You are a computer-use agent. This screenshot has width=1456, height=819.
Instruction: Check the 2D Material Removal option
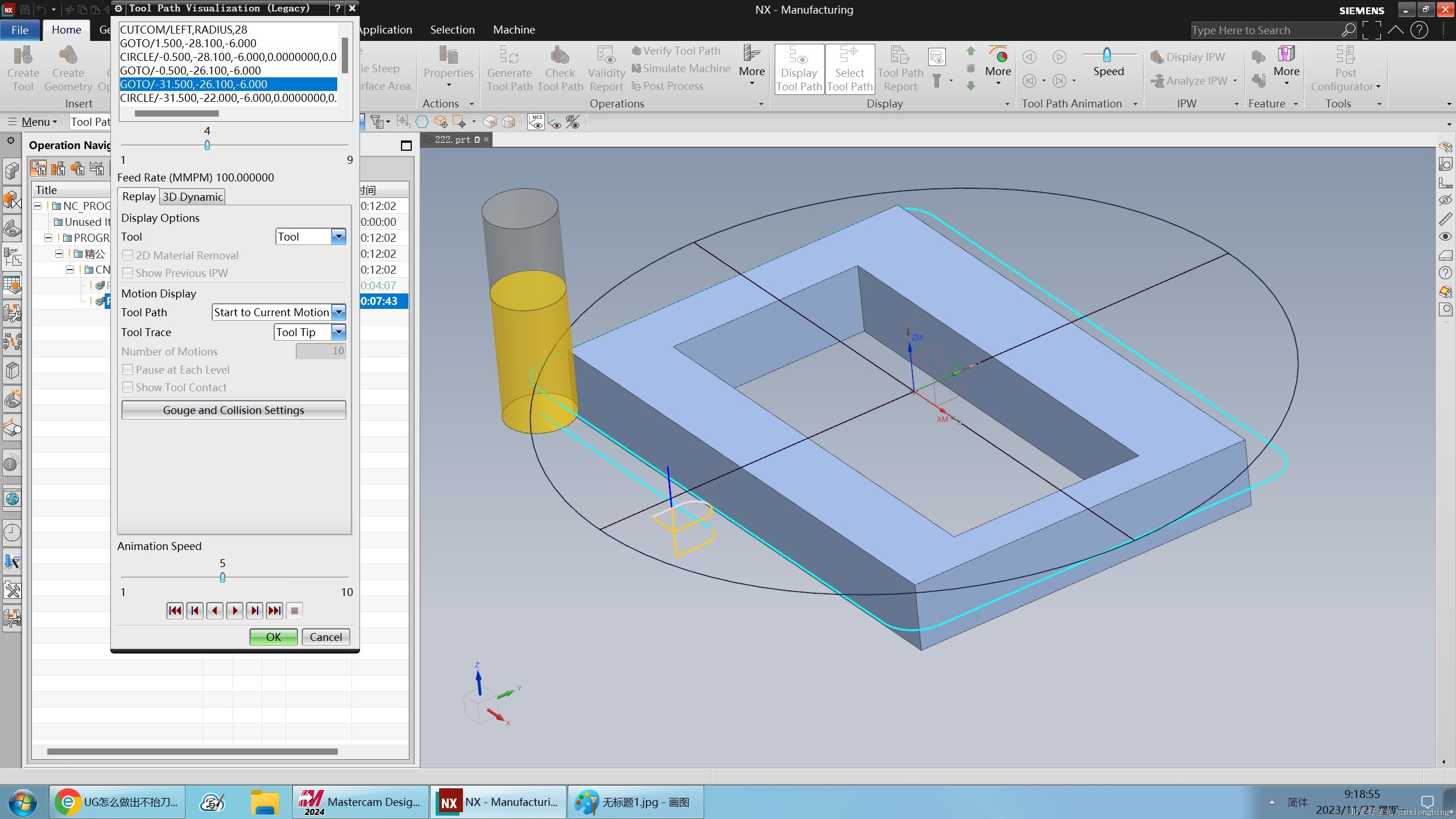tap(128, 255)
